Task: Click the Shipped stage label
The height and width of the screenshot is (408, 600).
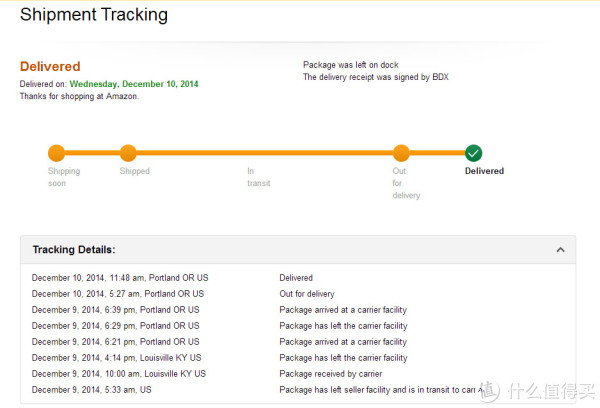Action: [x=134, y=171]
